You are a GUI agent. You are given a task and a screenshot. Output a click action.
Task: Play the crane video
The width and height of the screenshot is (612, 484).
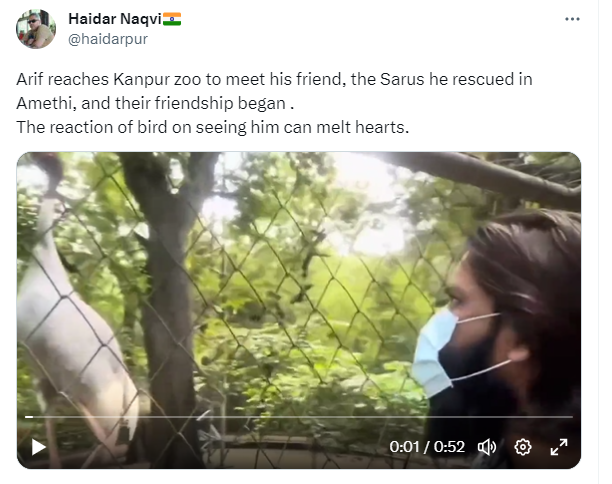38,447
